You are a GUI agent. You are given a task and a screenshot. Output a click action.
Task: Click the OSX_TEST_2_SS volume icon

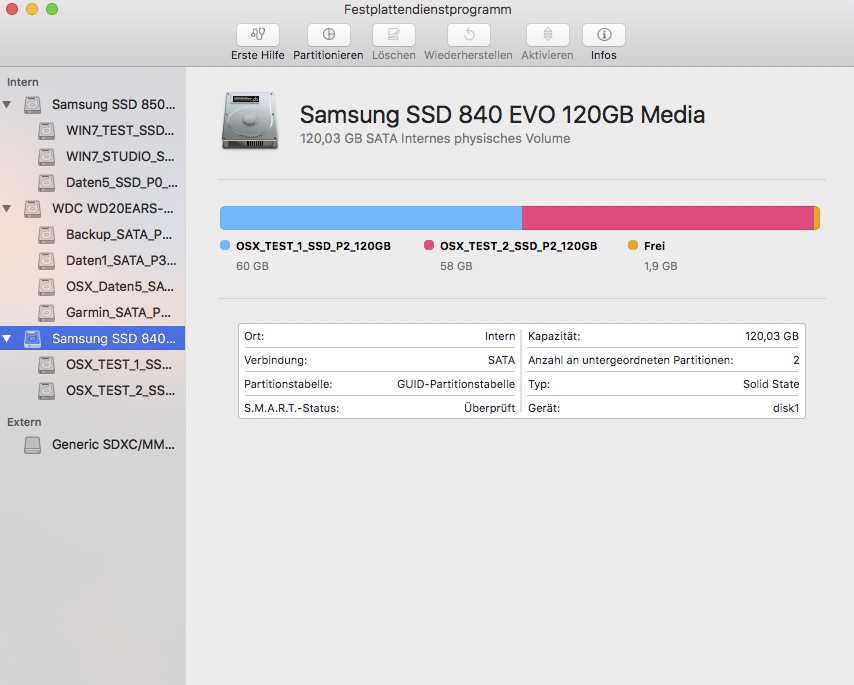tap(47, 390)
